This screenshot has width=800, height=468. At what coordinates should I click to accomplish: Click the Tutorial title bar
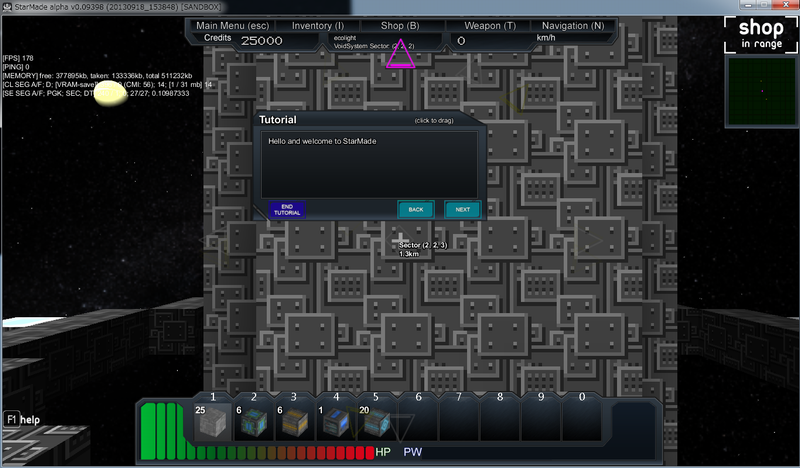(367, 119)
